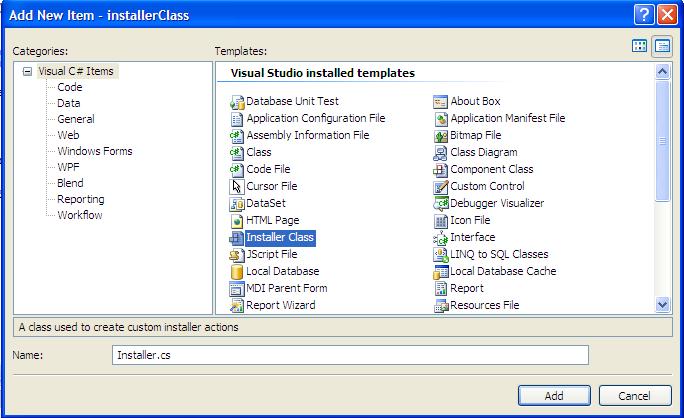Select the DataSet template icon
This screenshot has height=418, width=684.
[x=237, y=204]
